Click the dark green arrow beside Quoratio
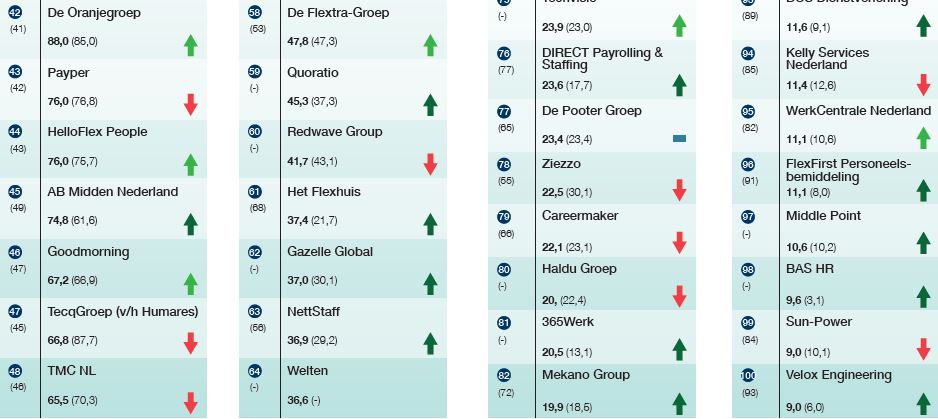This screenshot has width=938, height=419. tap(430, 104)
